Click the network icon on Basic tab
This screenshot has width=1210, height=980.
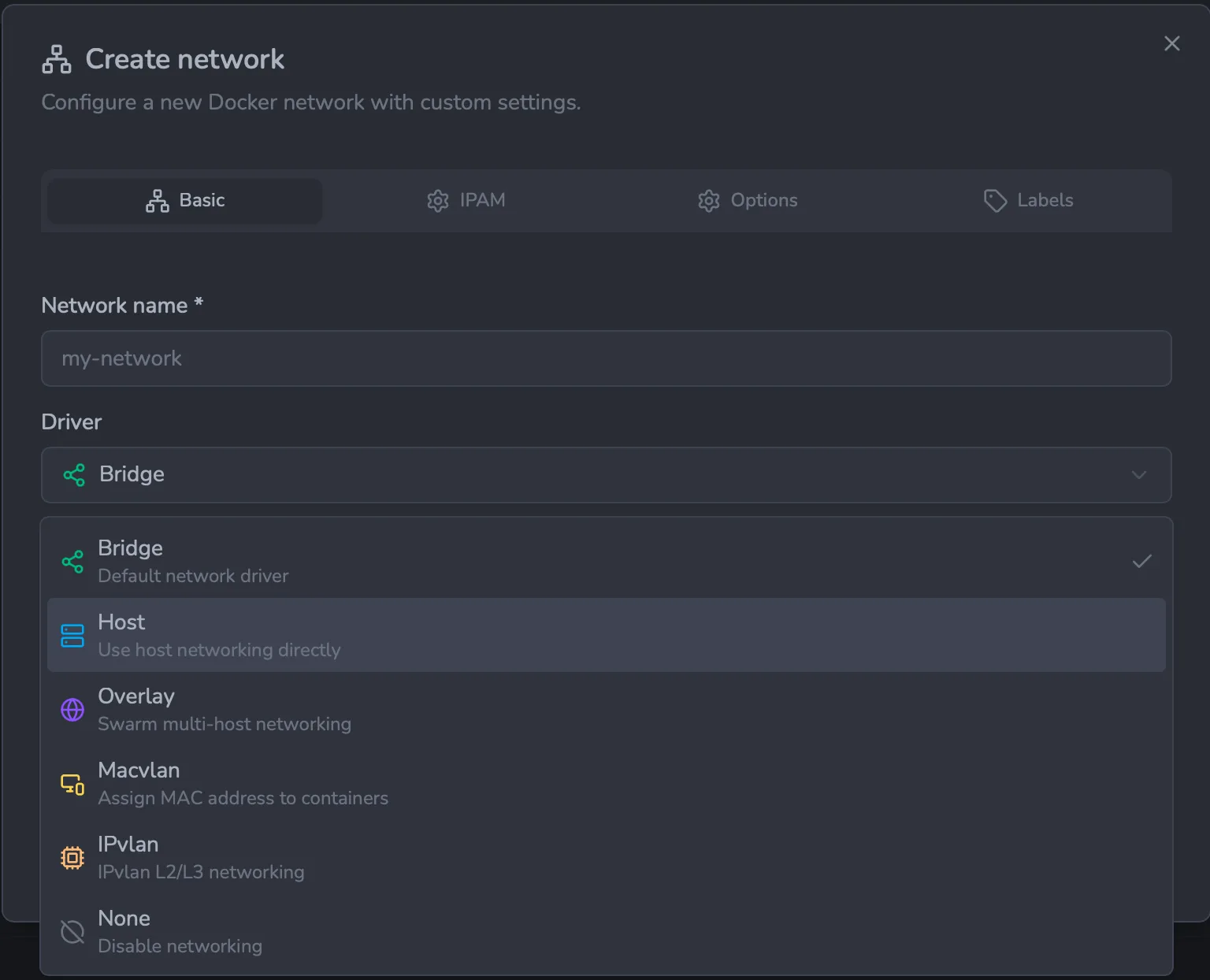click(x=158, y=201)
